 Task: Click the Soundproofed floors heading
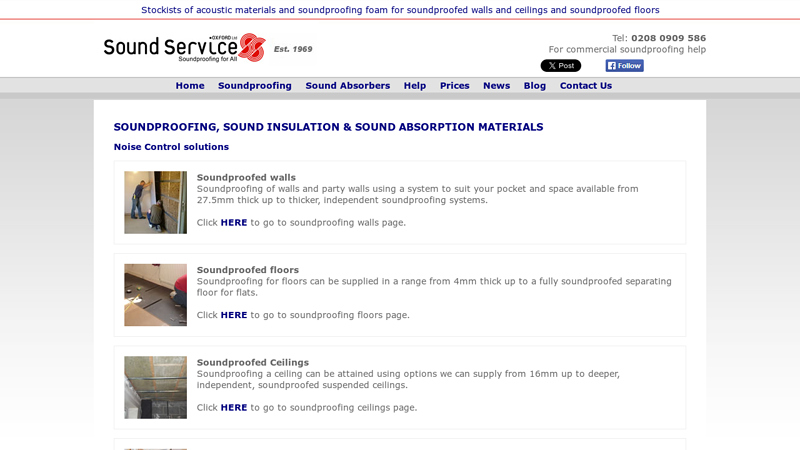pos(247,270)
